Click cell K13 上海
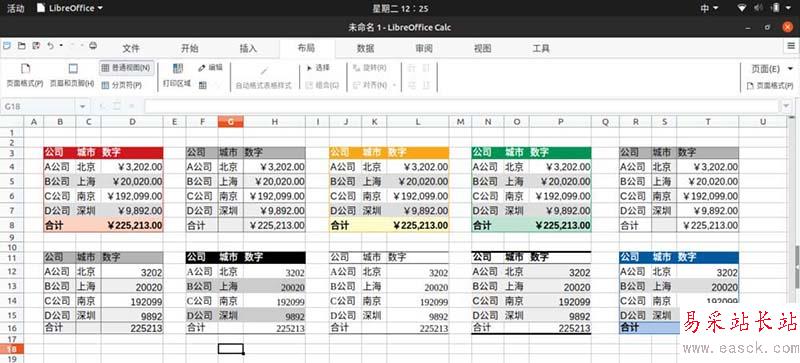This screenshot has height=363, width=800. click(374, 287)
